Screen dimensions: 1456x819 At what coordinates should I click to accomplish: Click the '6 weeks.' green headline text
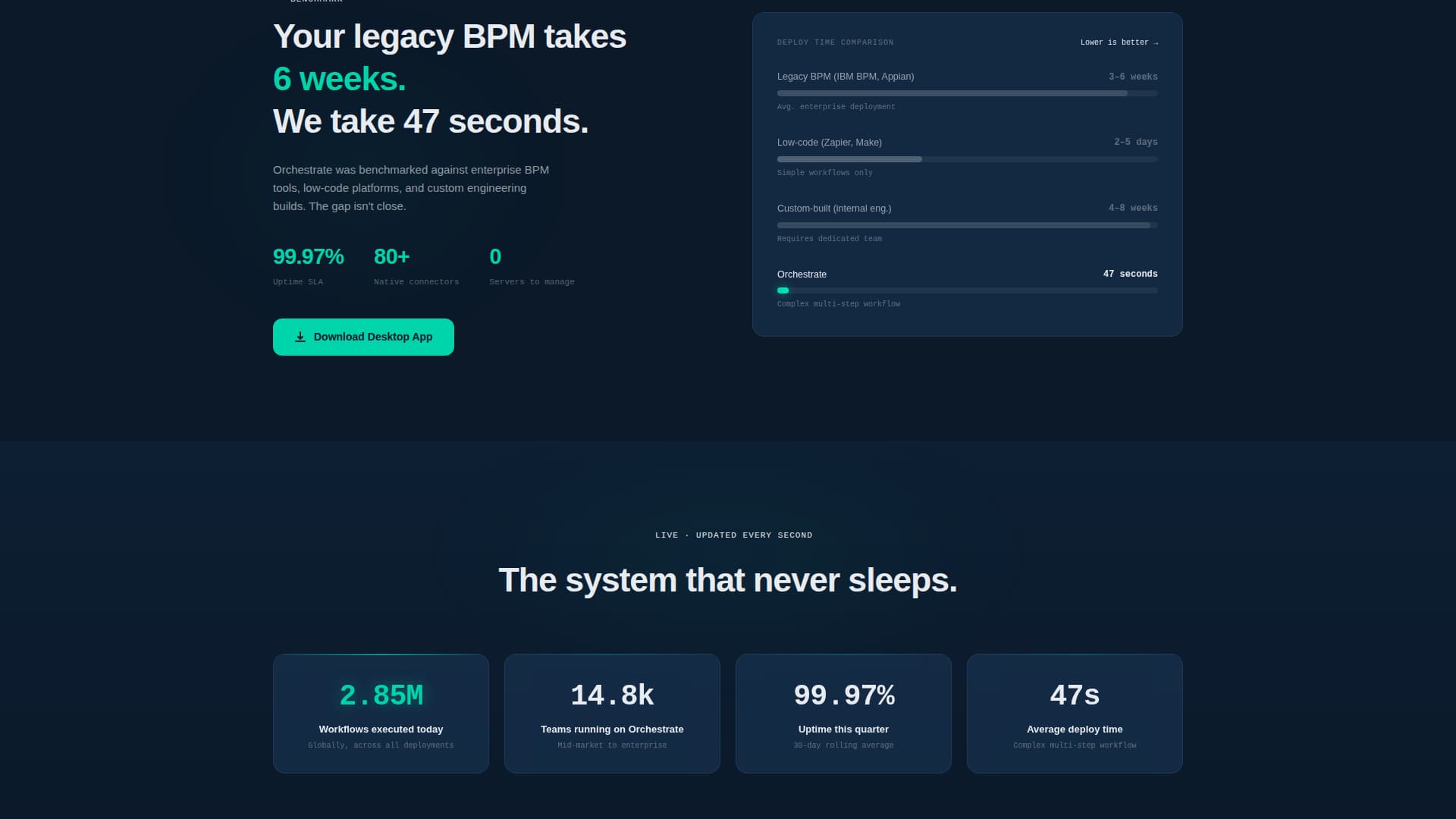click(x=339, y=79)
